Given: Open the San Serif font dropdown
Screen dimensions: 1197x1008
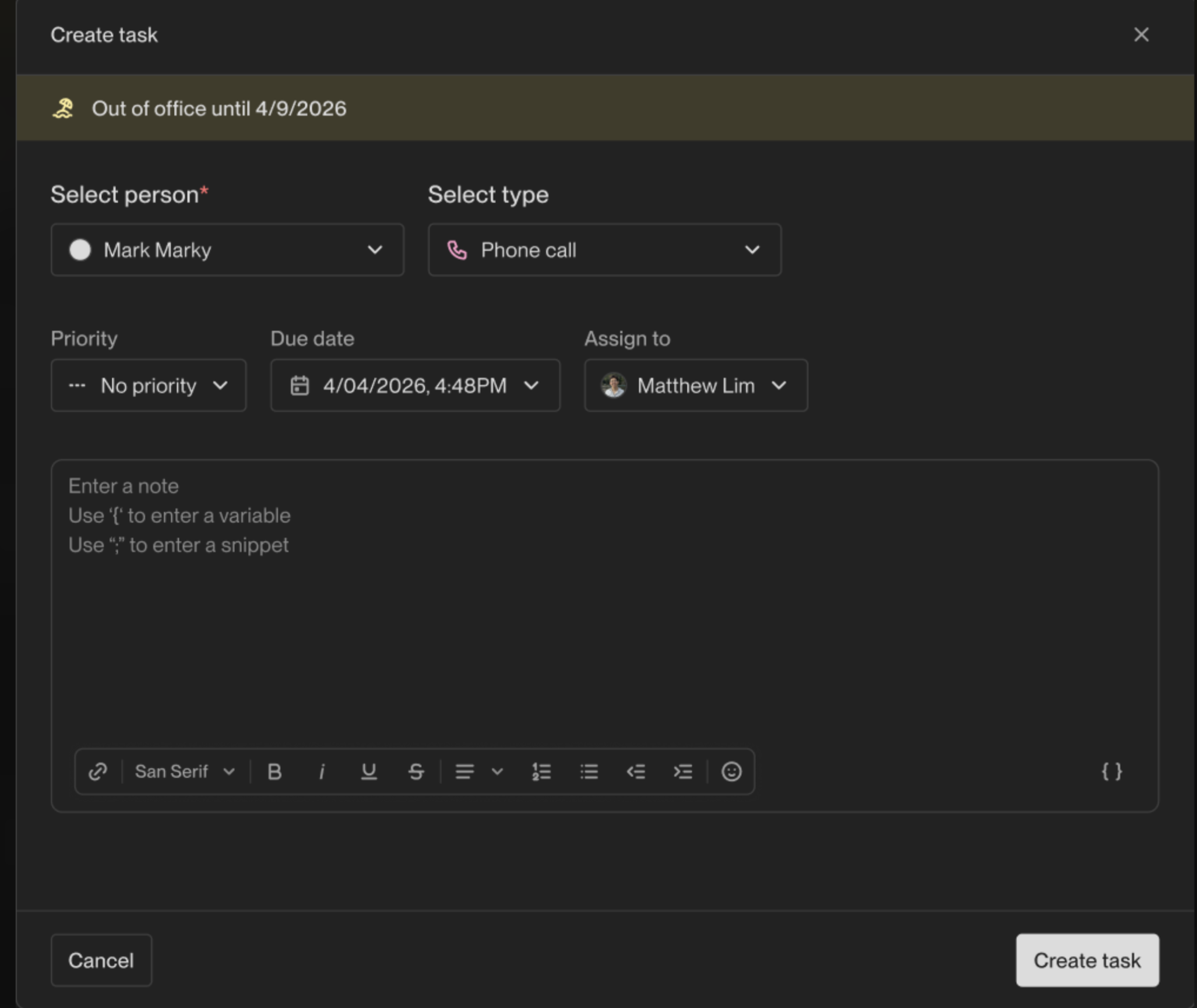Looking at the screenshot, I should 184,771.
